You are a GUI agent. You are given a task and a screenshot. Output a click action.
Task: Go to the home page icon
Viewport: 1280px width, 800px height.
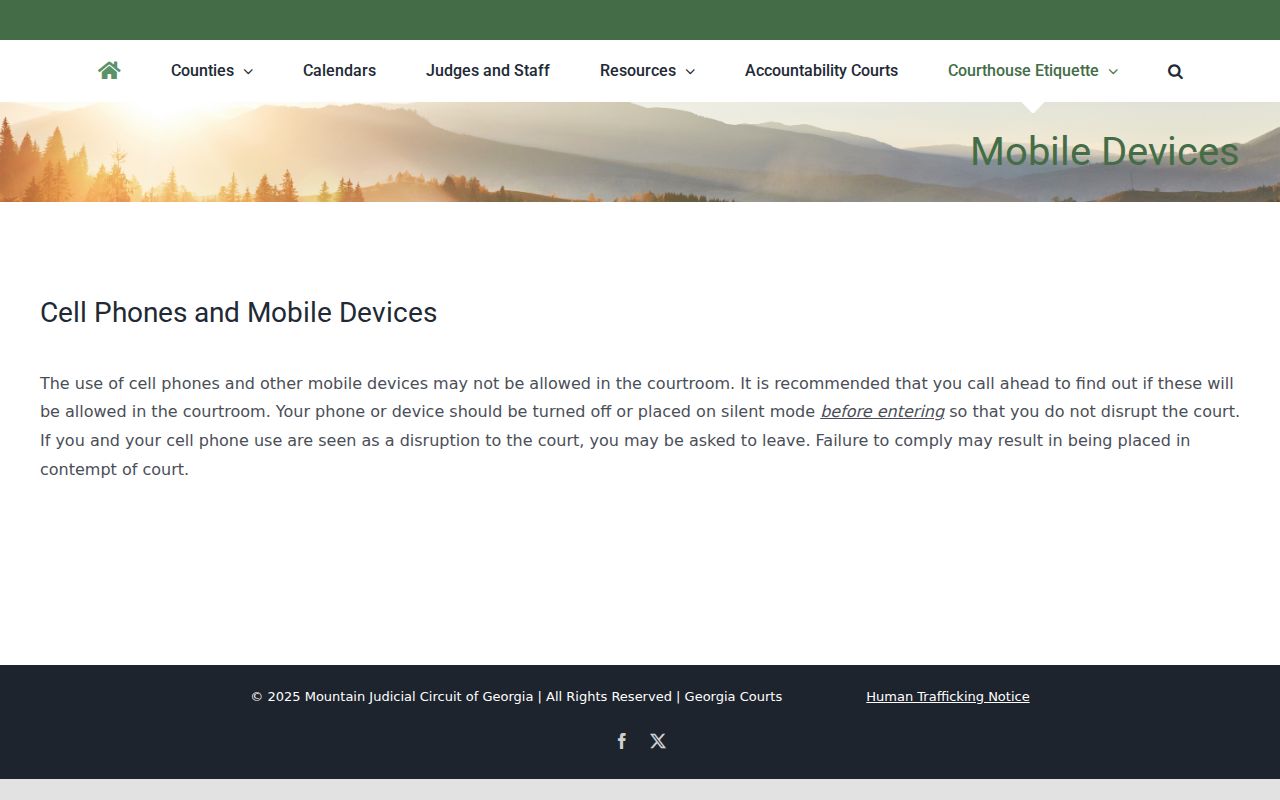point(109,70)
